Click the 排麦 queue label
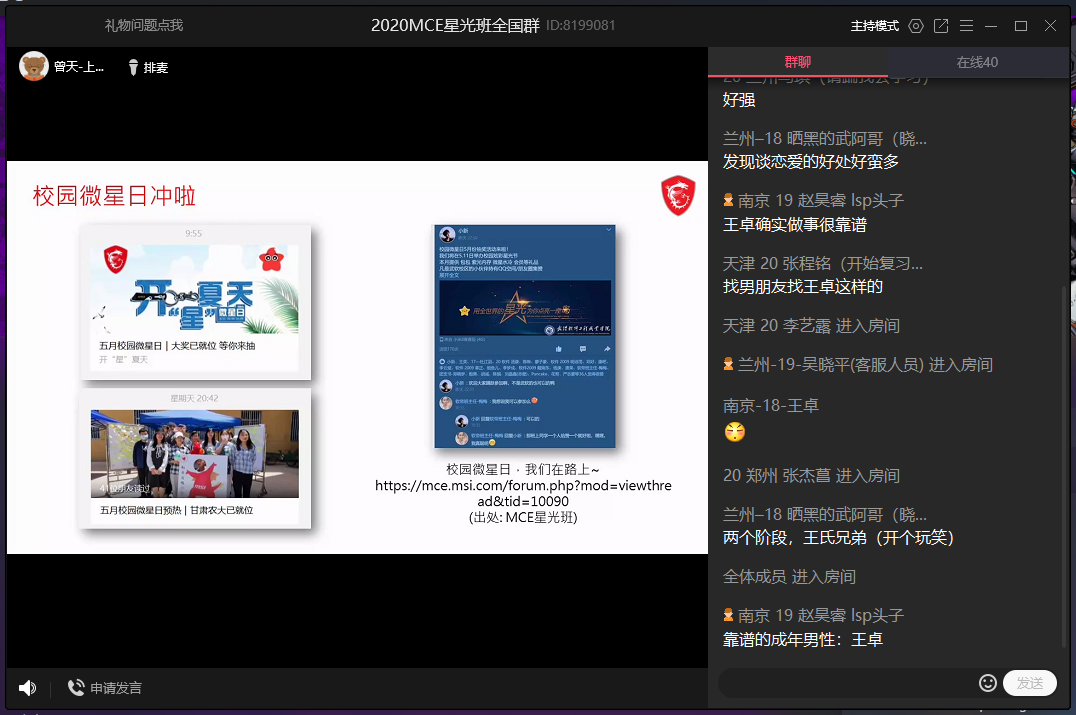The image size is (1076, 715). pyautogui.click(x=156, y=68)
